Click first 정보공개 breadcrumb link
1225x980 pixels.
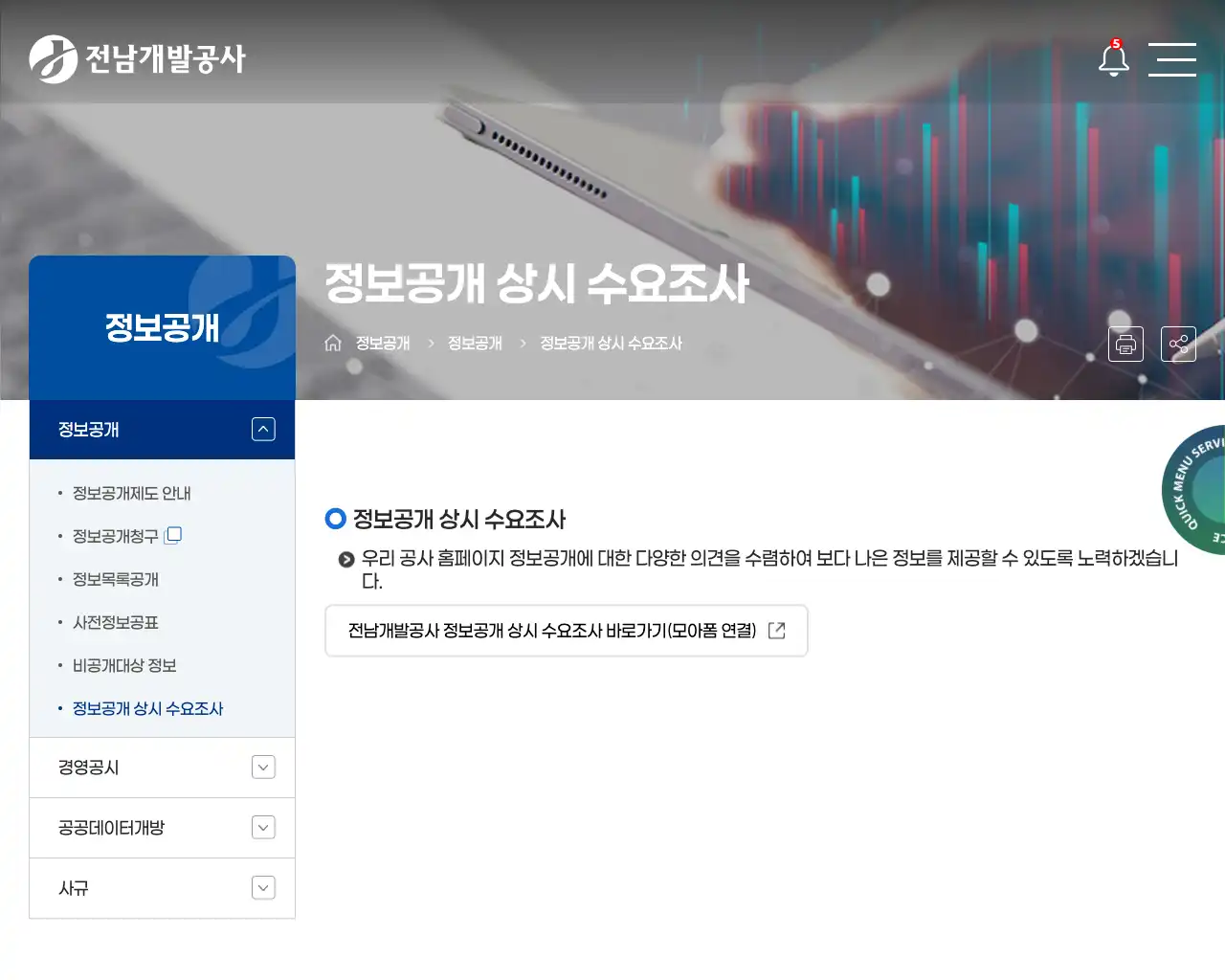(383, 343)
